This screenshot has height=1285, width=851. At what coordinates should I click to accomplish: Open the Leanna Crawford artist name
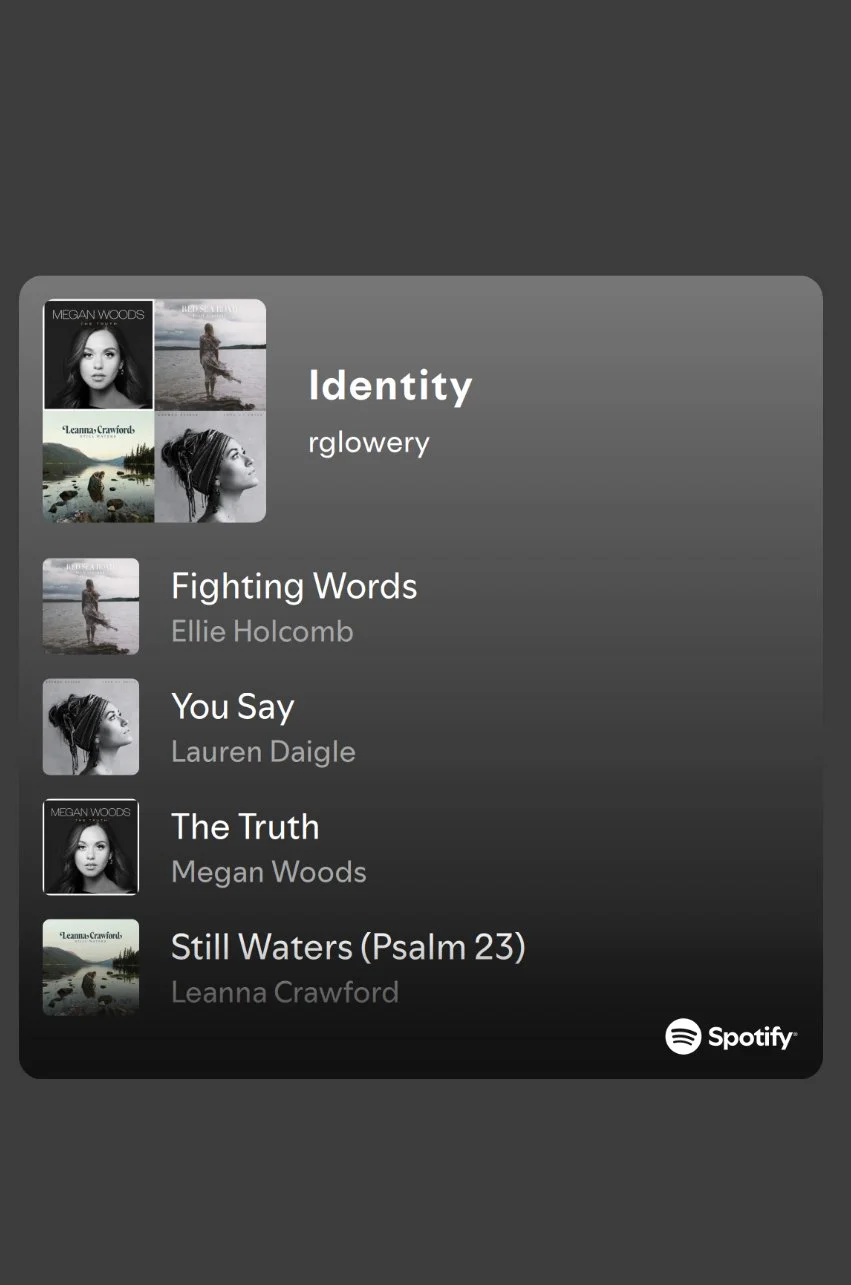pyautogui.click(x=285, y=992)
